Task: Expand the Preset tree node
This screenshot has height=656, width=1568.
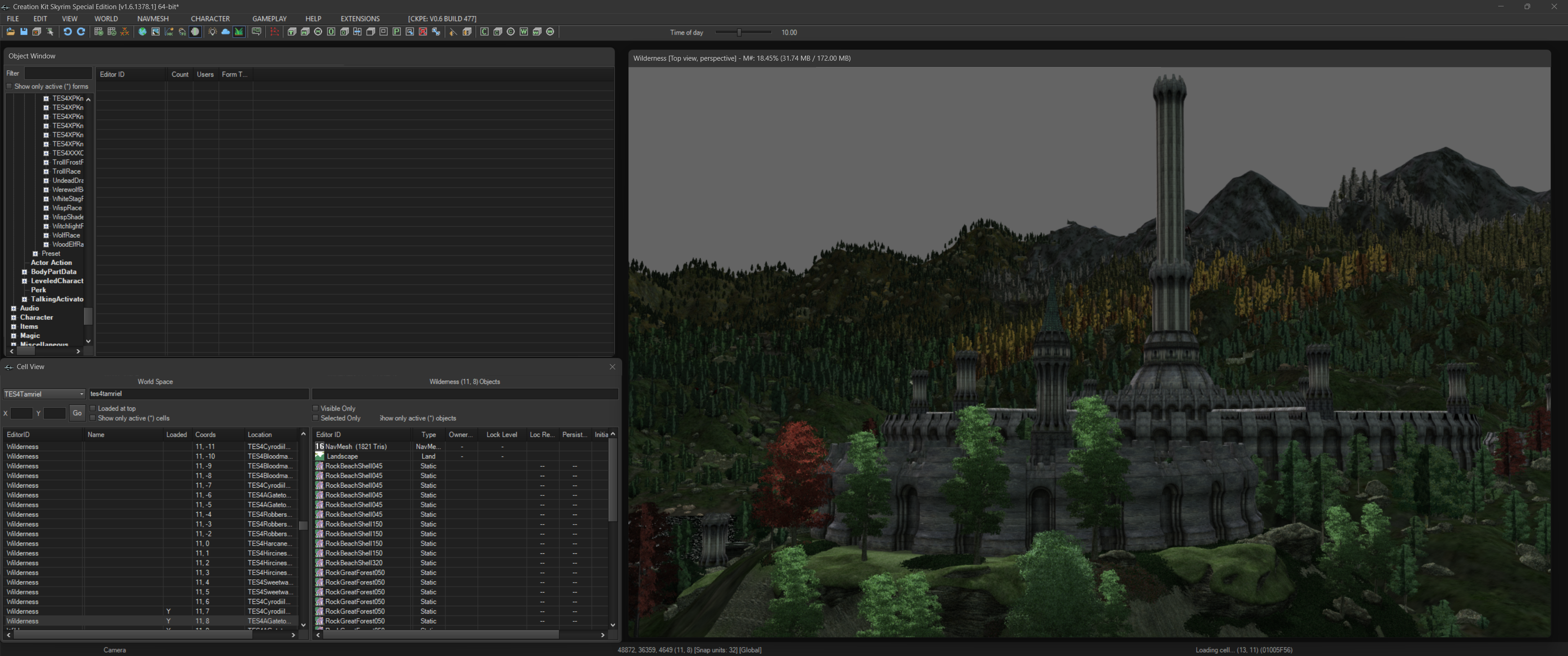Action: 35,253
